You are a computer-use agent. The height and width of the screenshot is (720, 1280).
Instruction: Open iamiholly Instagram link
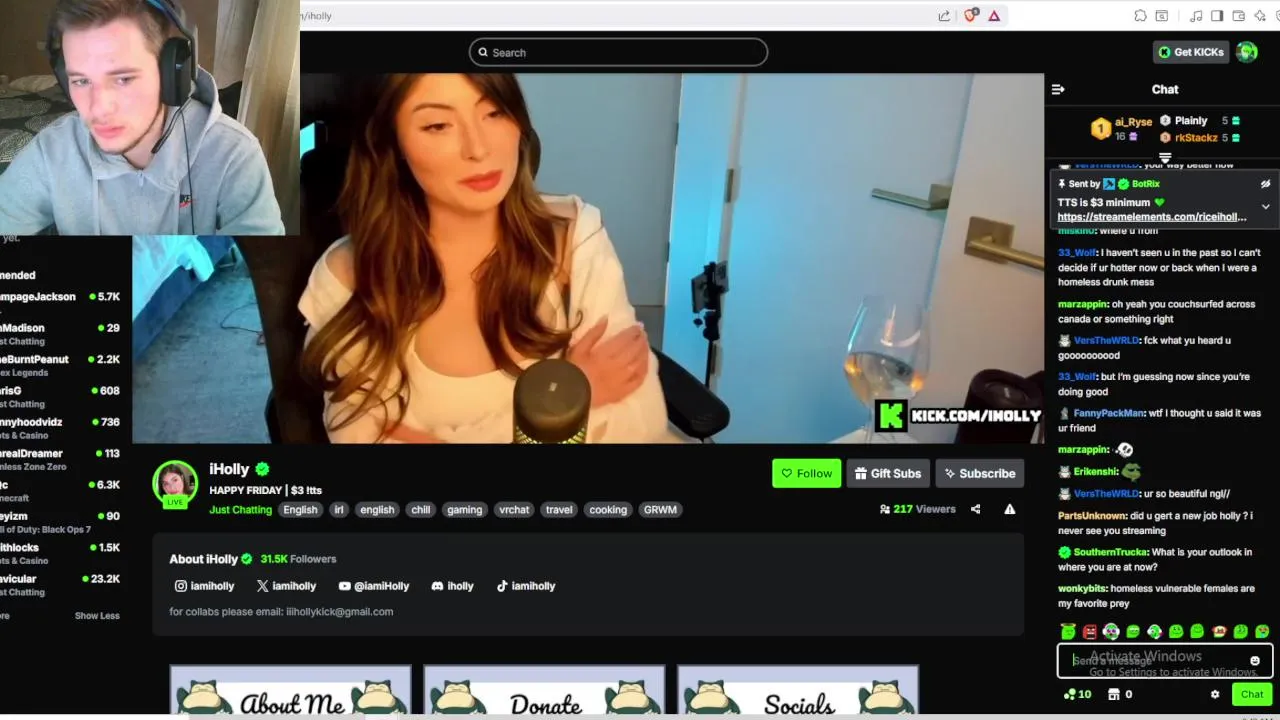[204, 586]
